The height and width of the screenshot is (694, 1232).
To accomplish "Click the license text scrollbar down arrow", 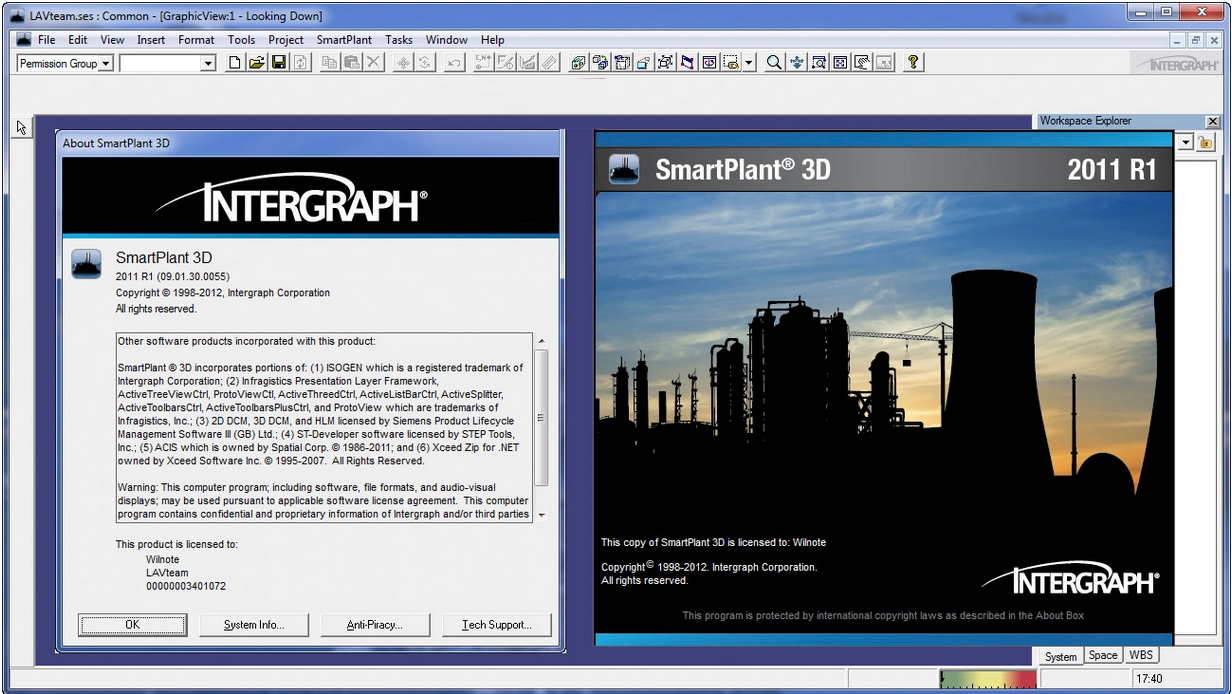I will point(542,514).
